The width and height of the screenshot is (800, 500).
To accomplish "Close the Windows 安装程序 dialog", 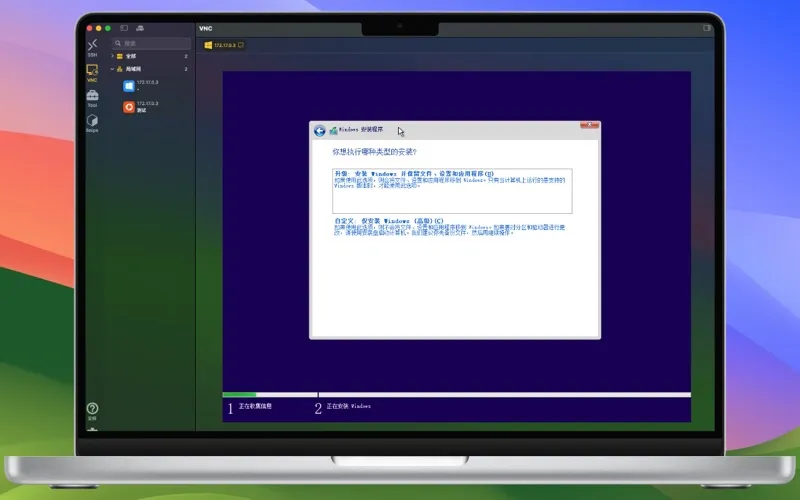I will click(x=589, y=125).
